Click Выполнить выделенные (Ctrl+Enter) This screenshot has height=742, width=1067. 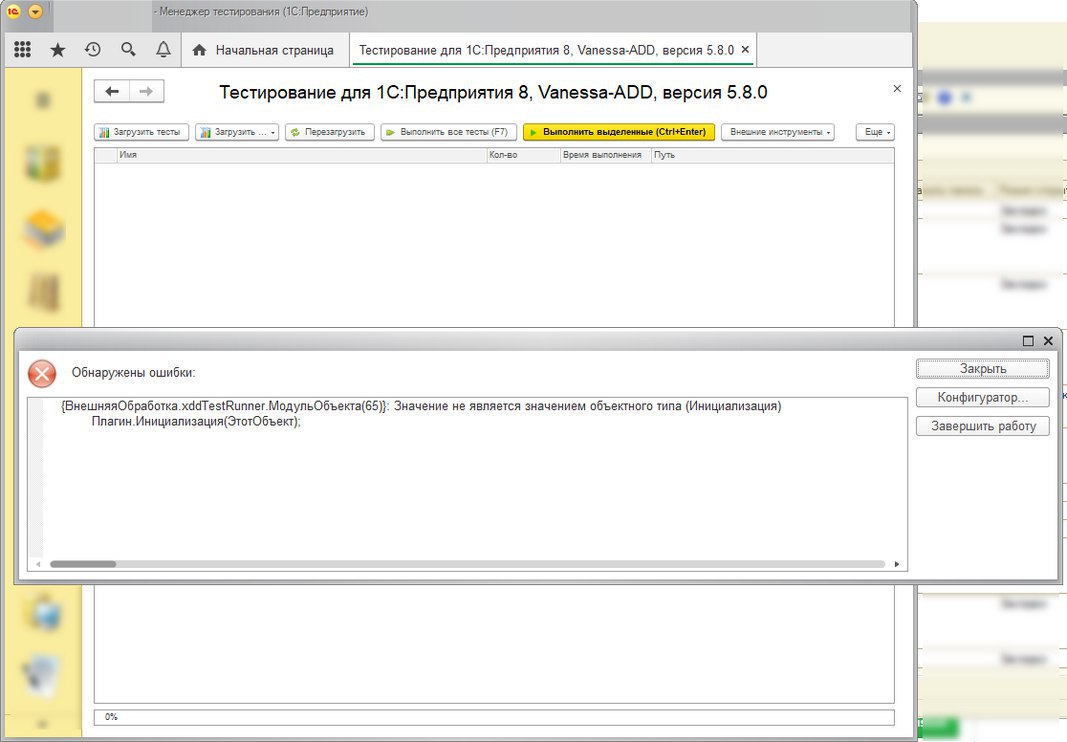619,132
